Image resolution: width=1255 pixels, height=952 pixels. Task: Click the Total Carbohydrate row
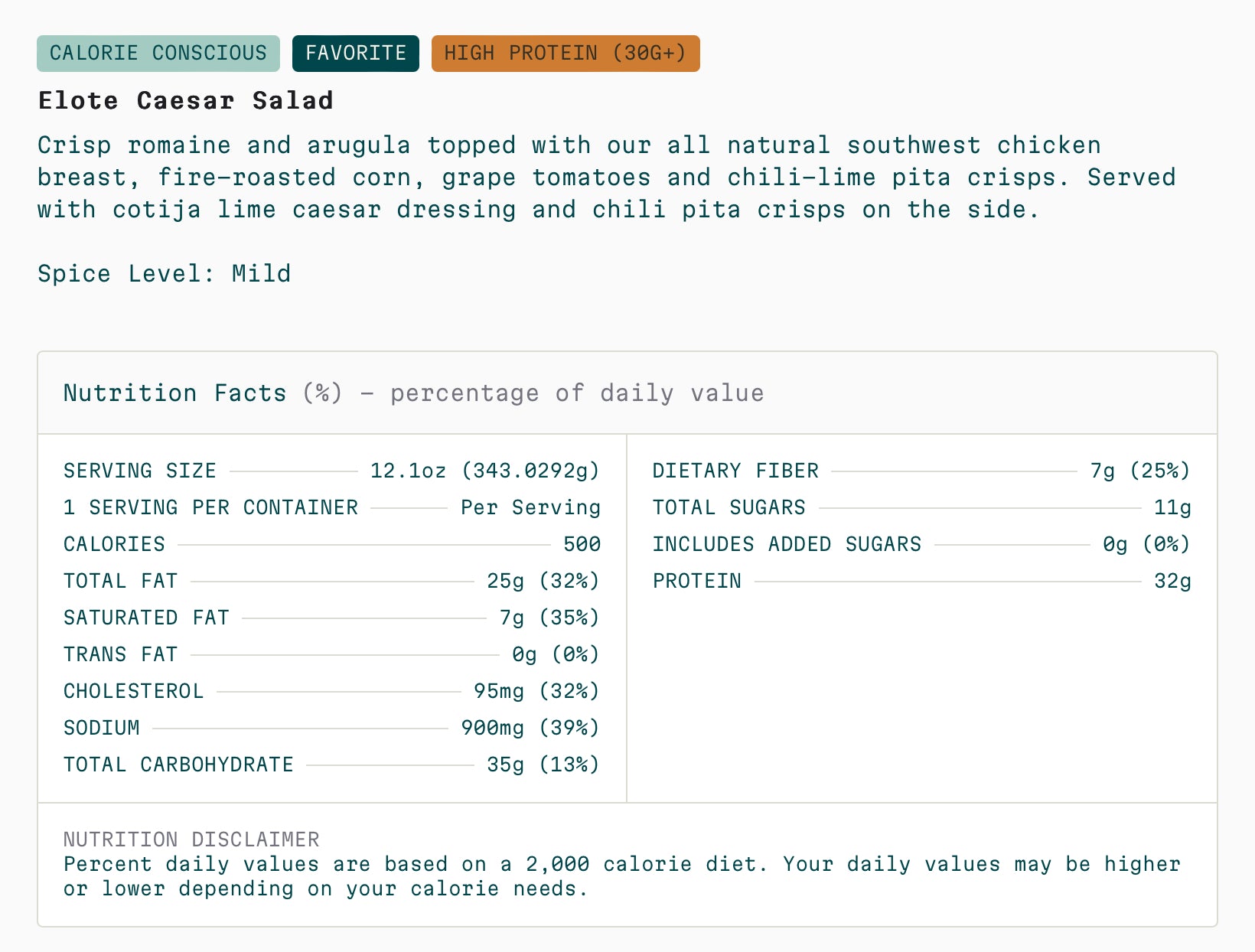coord(332,765)
